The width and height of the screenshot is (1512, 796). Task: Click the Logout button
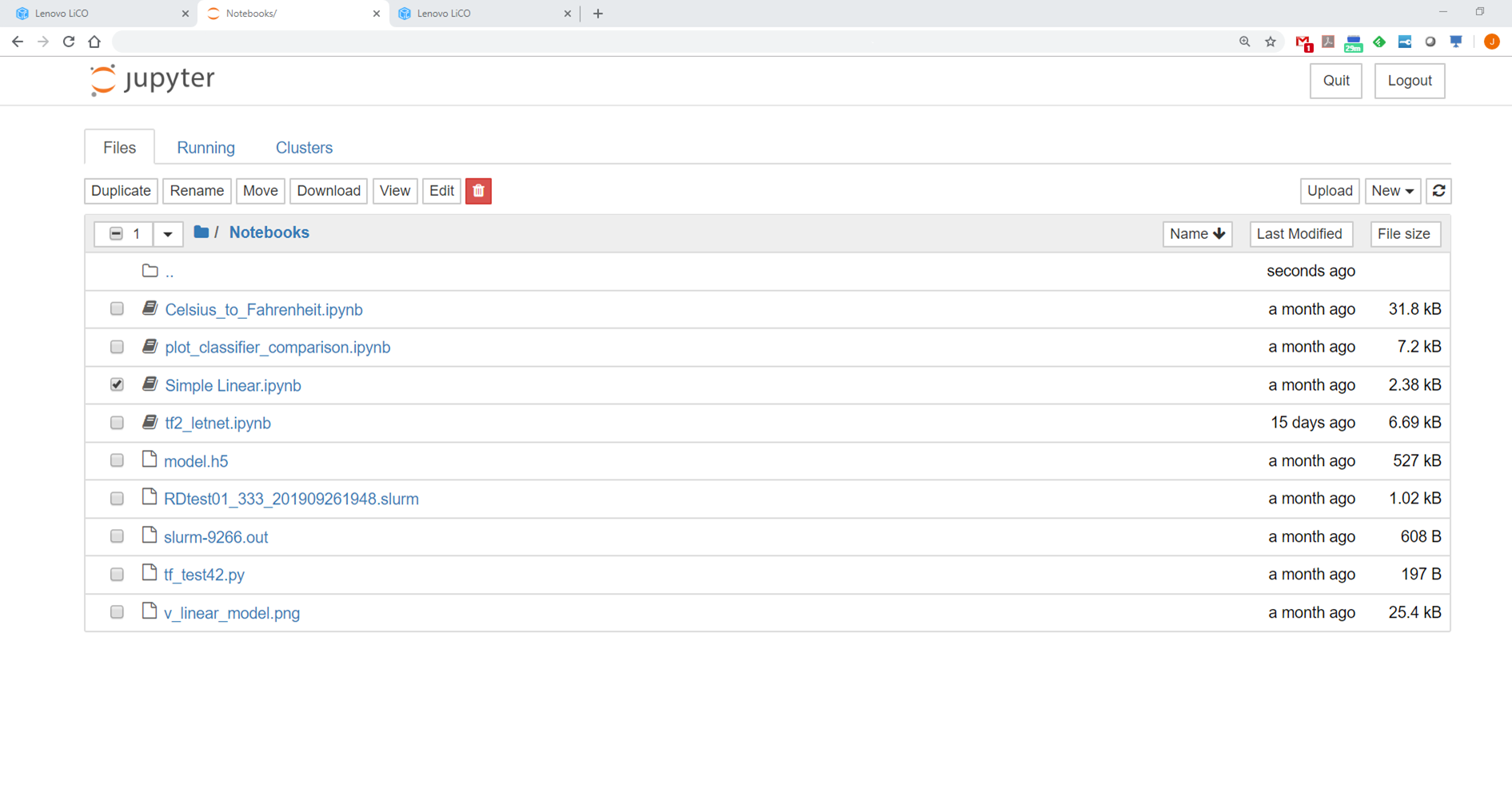click(1409, 81)
